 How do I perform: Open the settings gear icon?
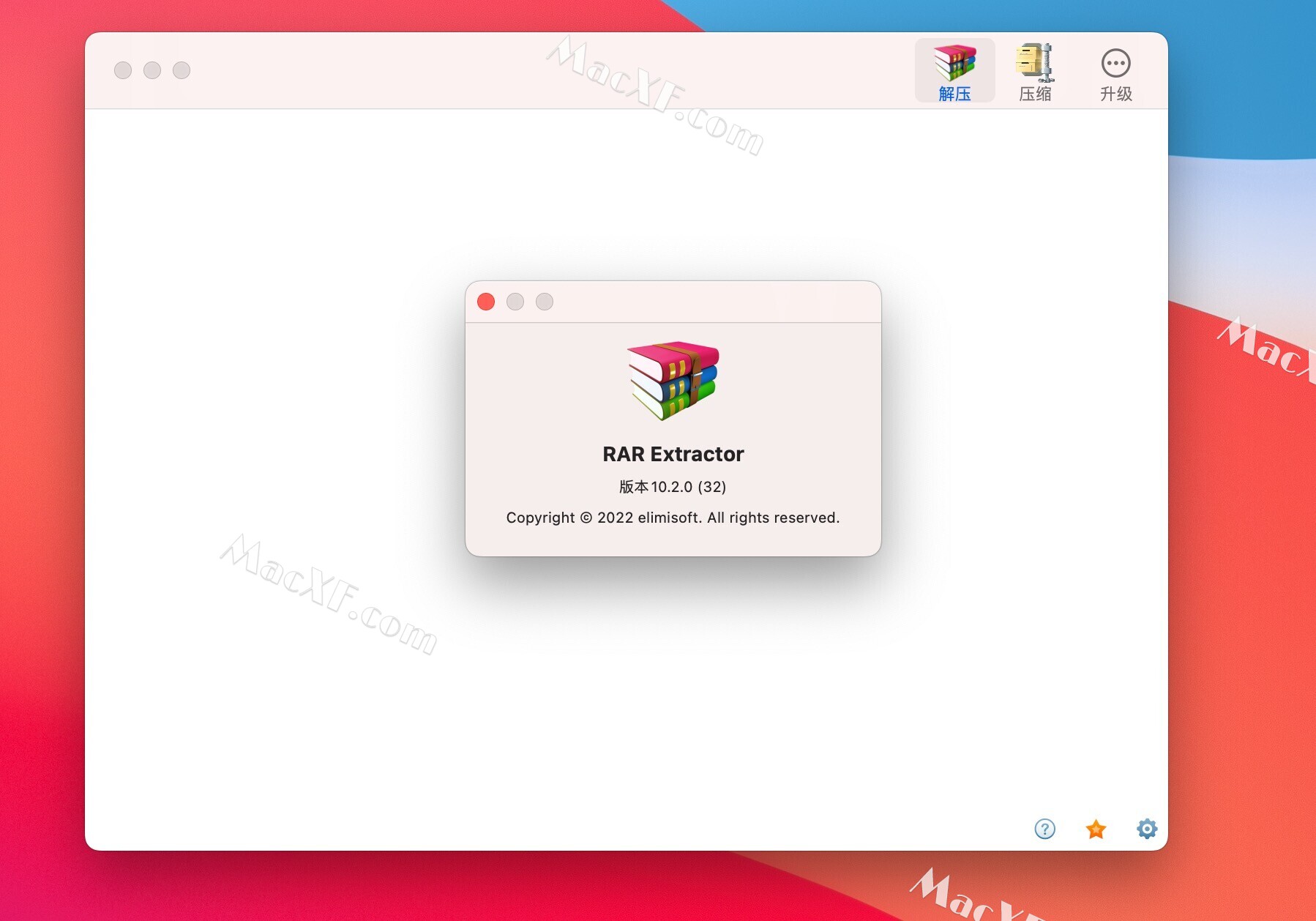pyautogui.click(x=1147, y=829)
